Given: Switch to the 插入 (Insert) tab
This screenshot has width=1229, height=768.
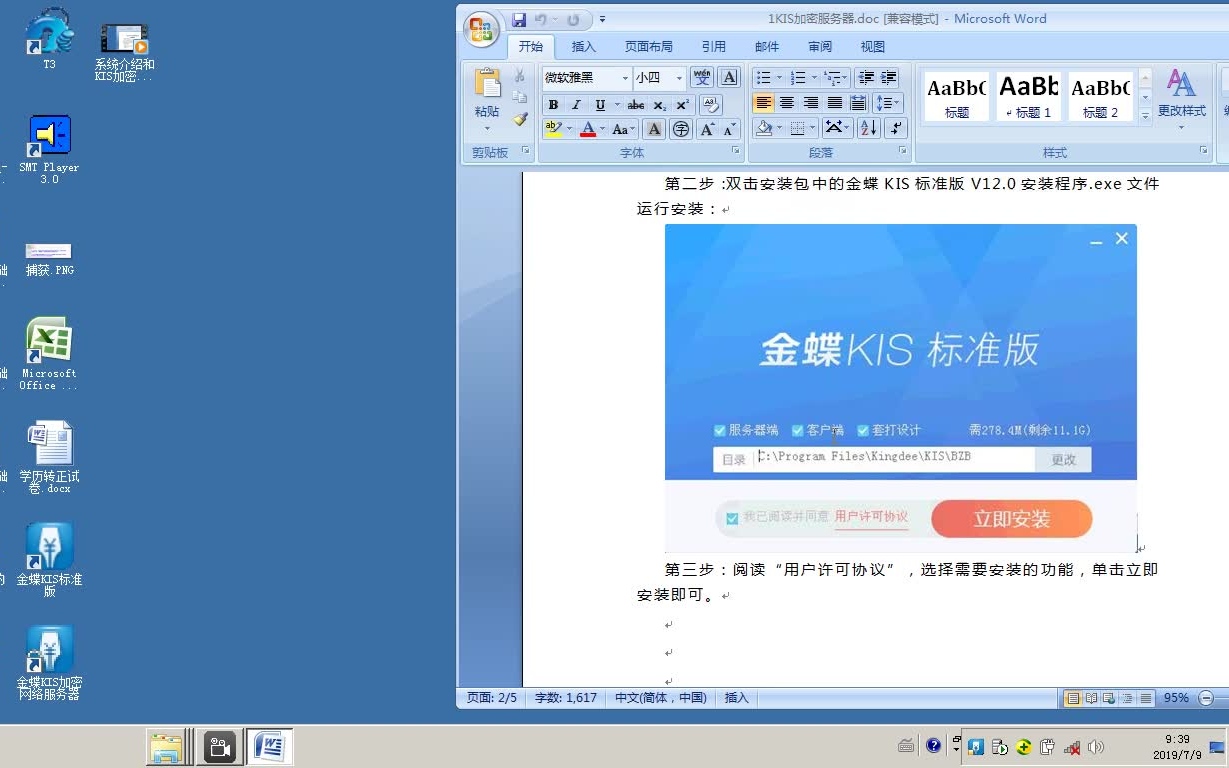Looking at the screenshot, I should click(x=583, y=46).
